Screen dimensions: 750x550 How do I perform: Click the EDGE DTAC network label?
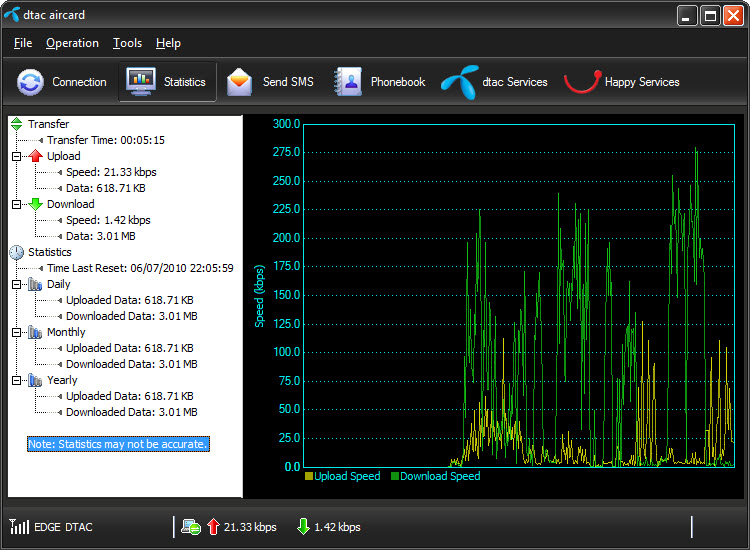63,527
